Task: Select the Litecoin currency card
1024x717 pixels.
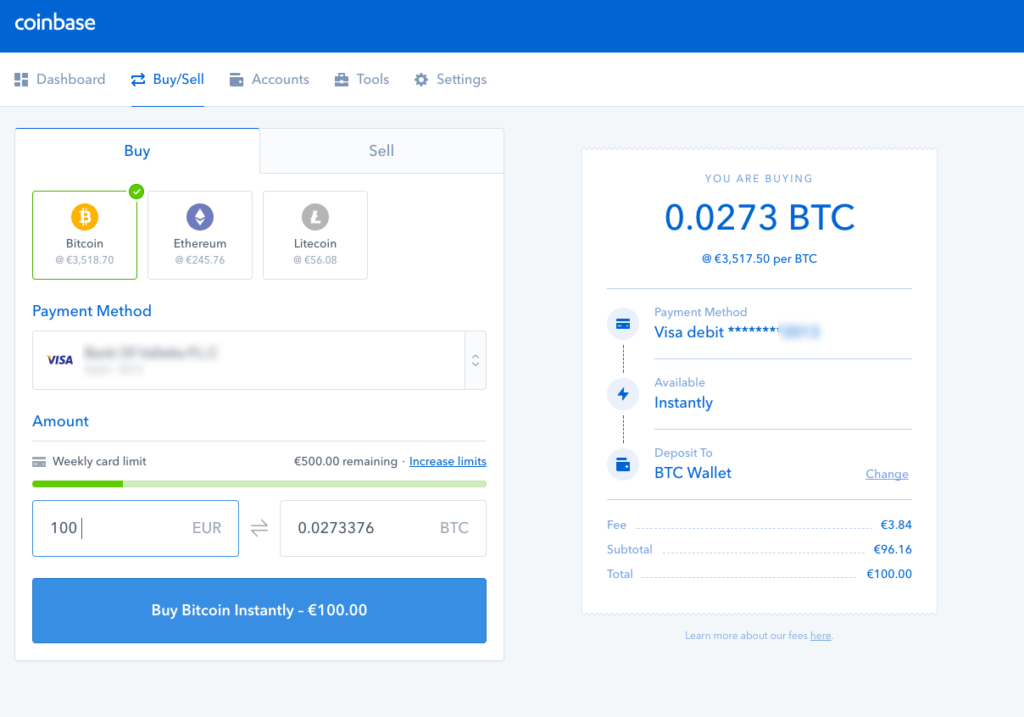Action: [315, 235]
